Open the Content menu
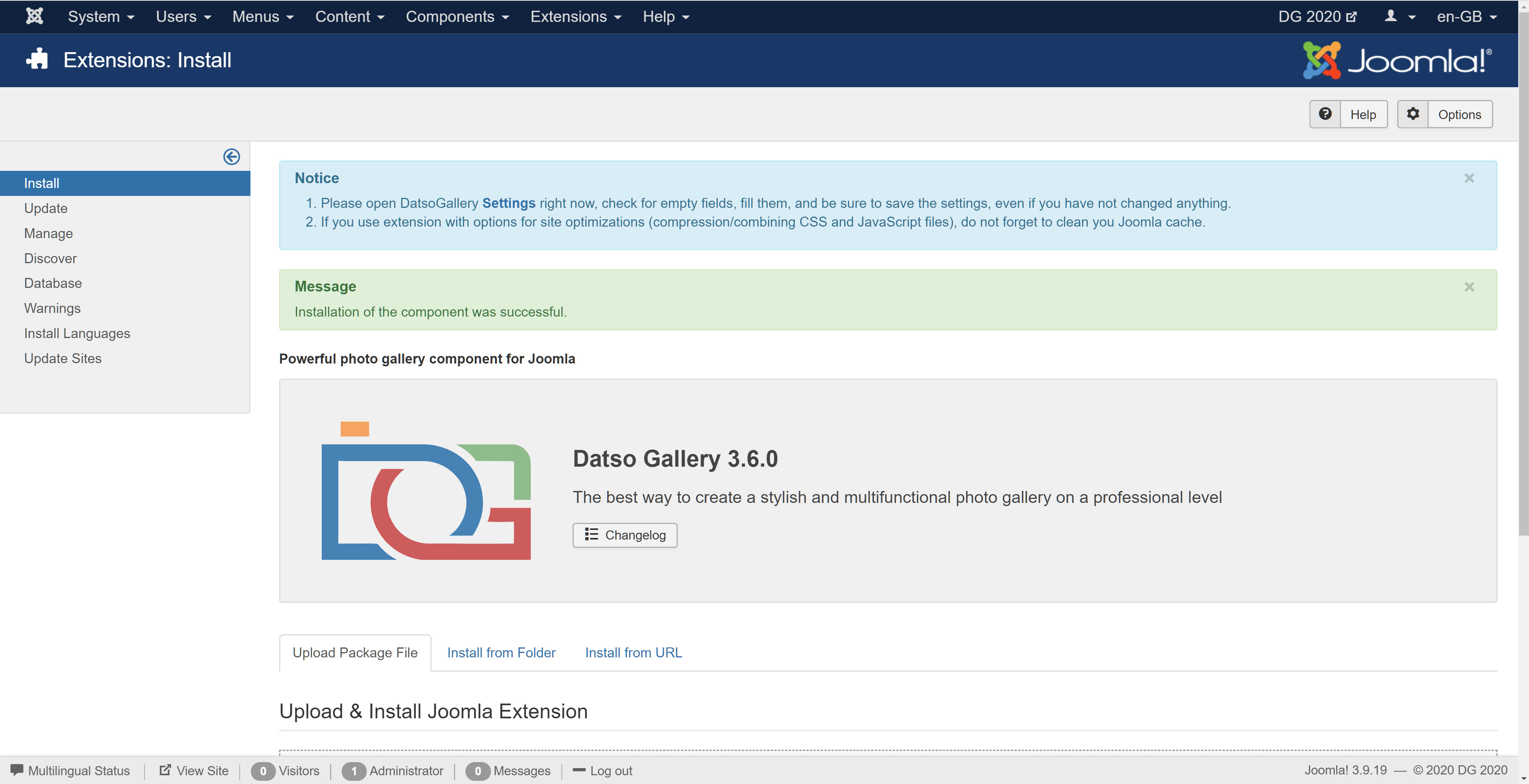Screen dimensions: 1529x784 tap(350, 17)
